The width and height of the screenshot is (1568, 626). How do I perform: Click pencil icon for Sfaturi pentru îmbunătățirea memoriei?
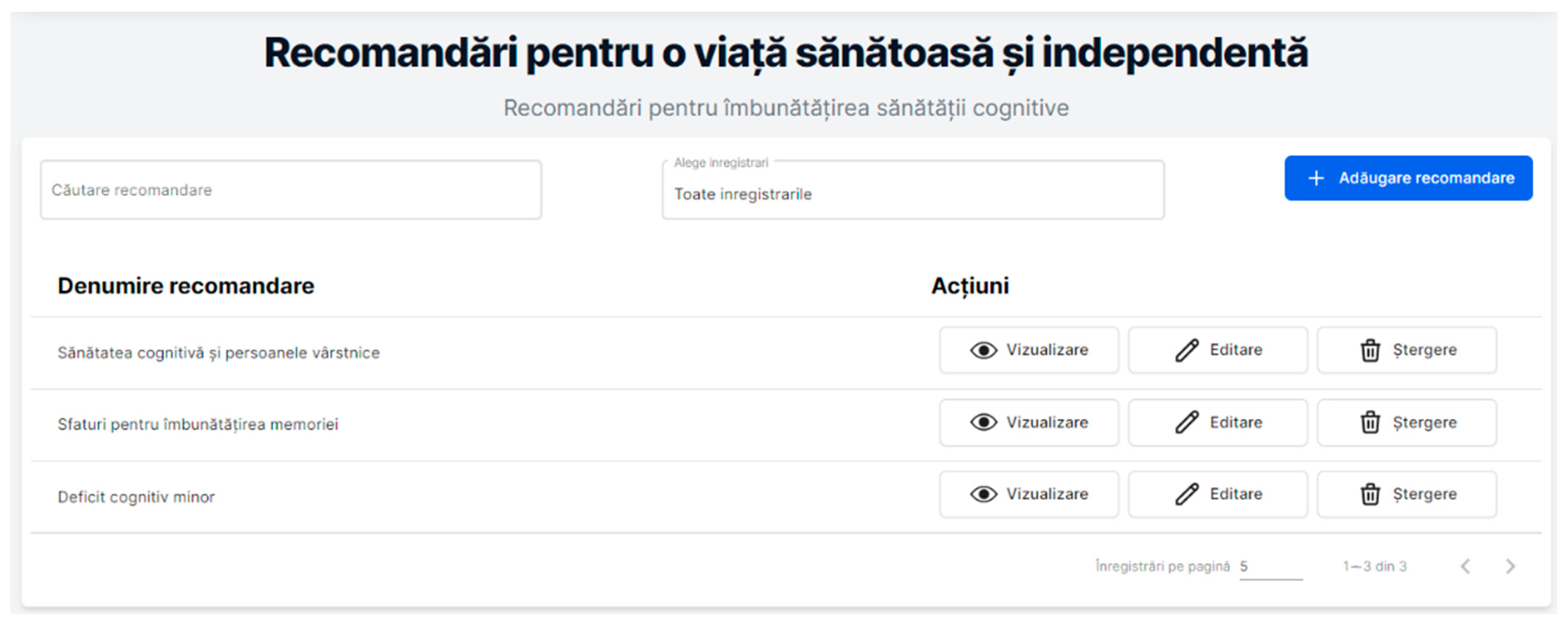(x=1186, y=422)
